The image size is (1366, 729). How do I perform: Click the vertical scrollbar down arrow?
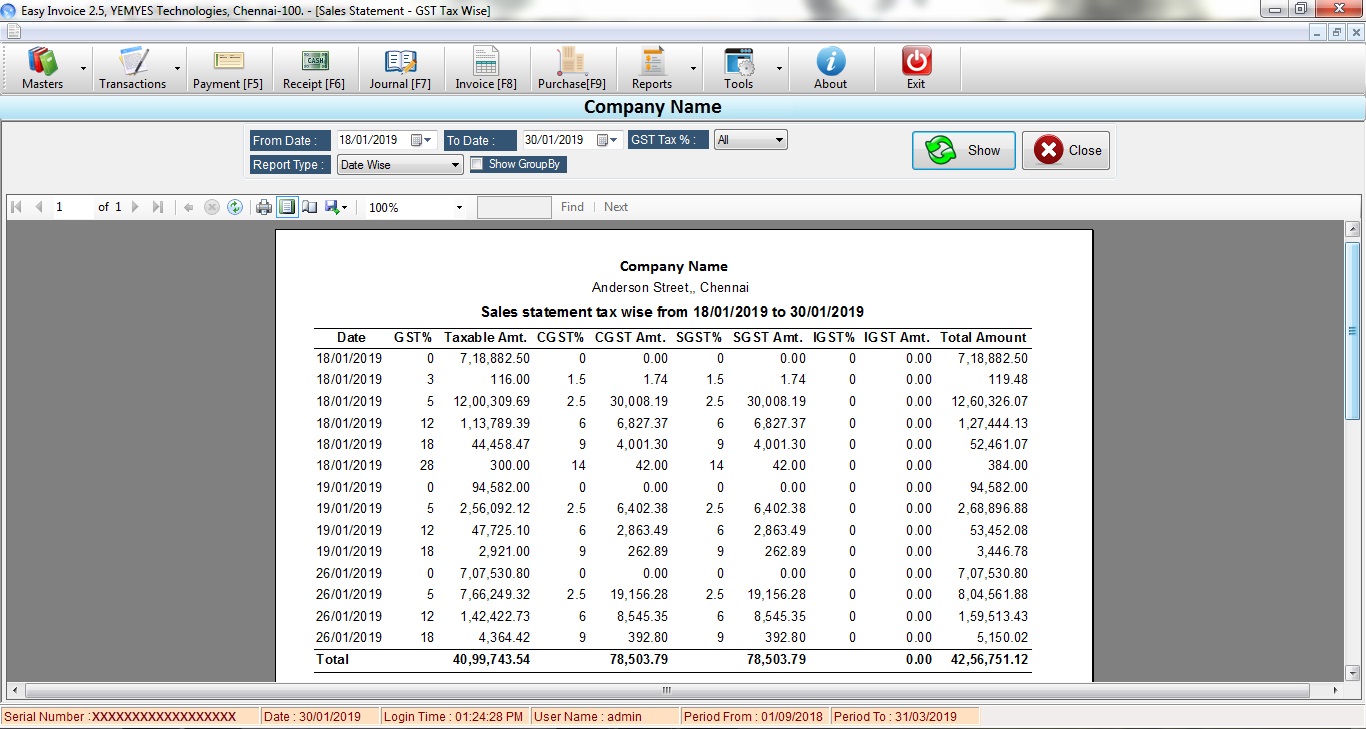coord(1353,672)
